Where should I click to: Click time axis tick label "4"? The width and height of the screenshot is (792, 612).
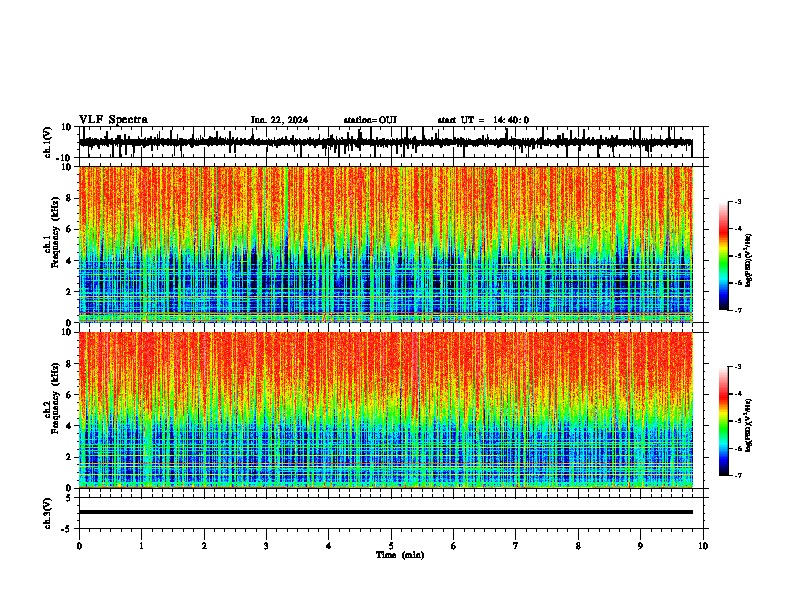tap(329, 546)
